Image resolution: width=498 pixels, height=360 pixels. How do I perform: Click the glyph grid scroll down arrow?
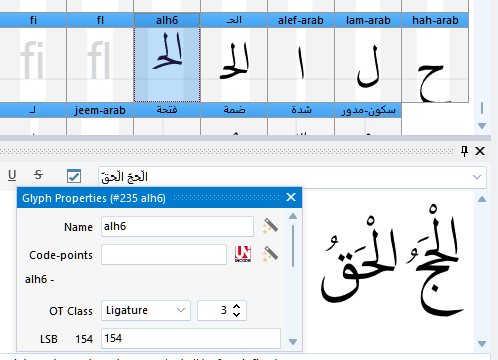click(482, 126)
